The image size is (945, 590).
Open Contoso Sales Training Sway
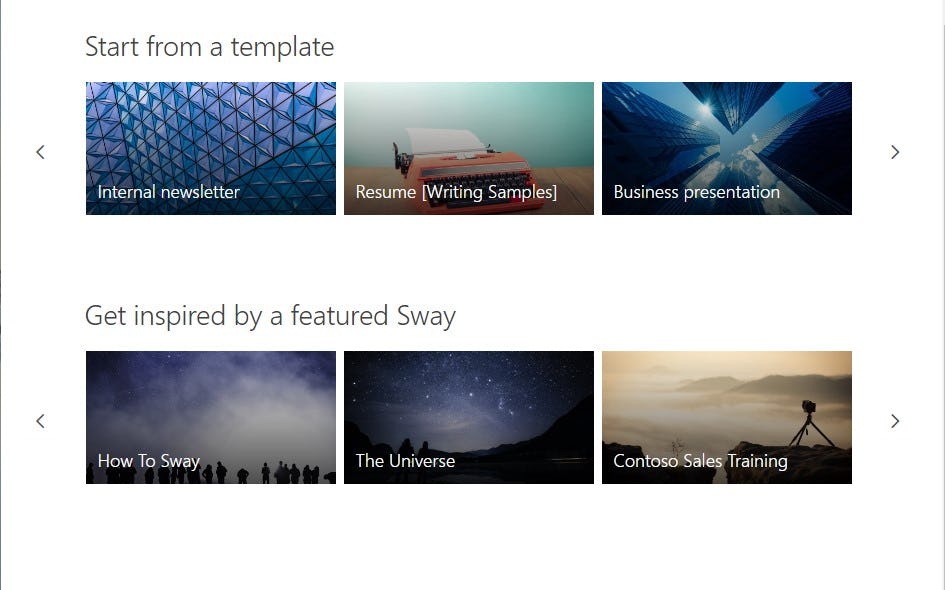pyautogui.click(x=726, y=417)
